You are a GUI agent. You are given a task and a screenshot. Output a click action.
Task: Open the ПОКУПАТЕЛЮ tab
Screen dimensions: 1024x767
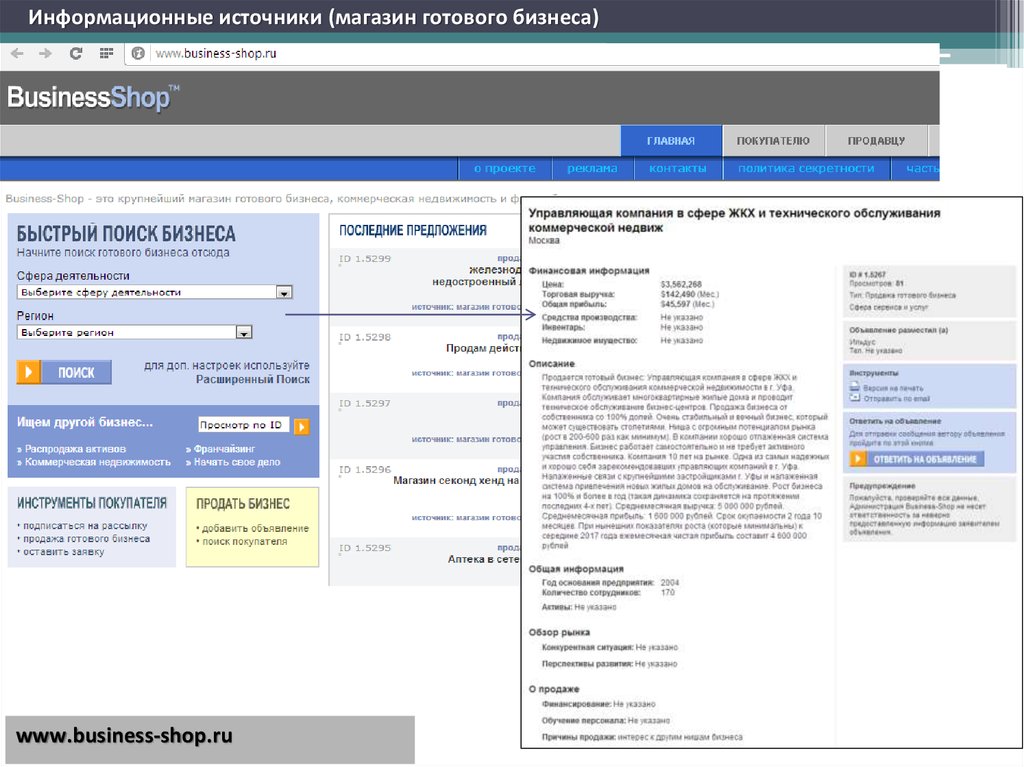pos(773,141)
